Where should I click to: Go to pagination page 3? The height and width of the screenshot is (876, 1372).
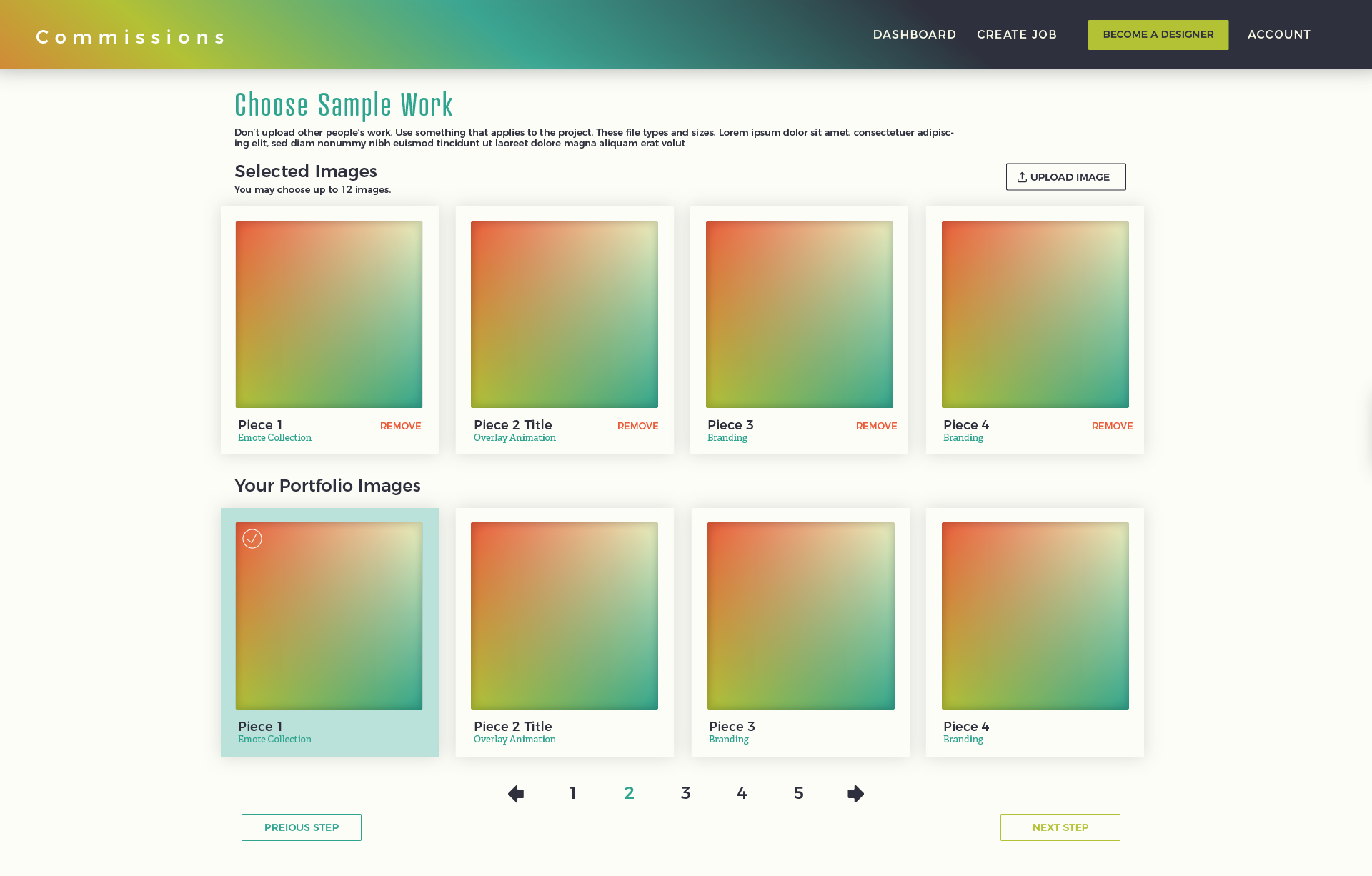click(685, 793)
